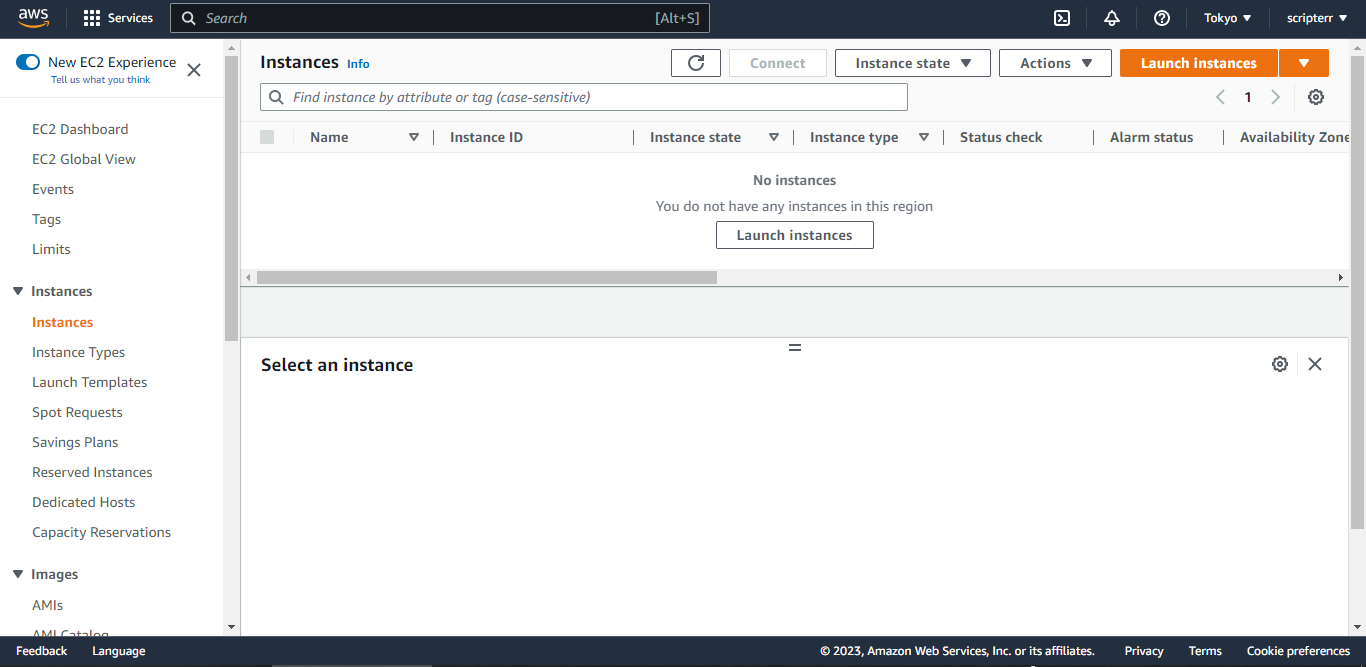Close the New EC2 Experience banner
This screenshot has width=1366, height=667.
(194, 70)
